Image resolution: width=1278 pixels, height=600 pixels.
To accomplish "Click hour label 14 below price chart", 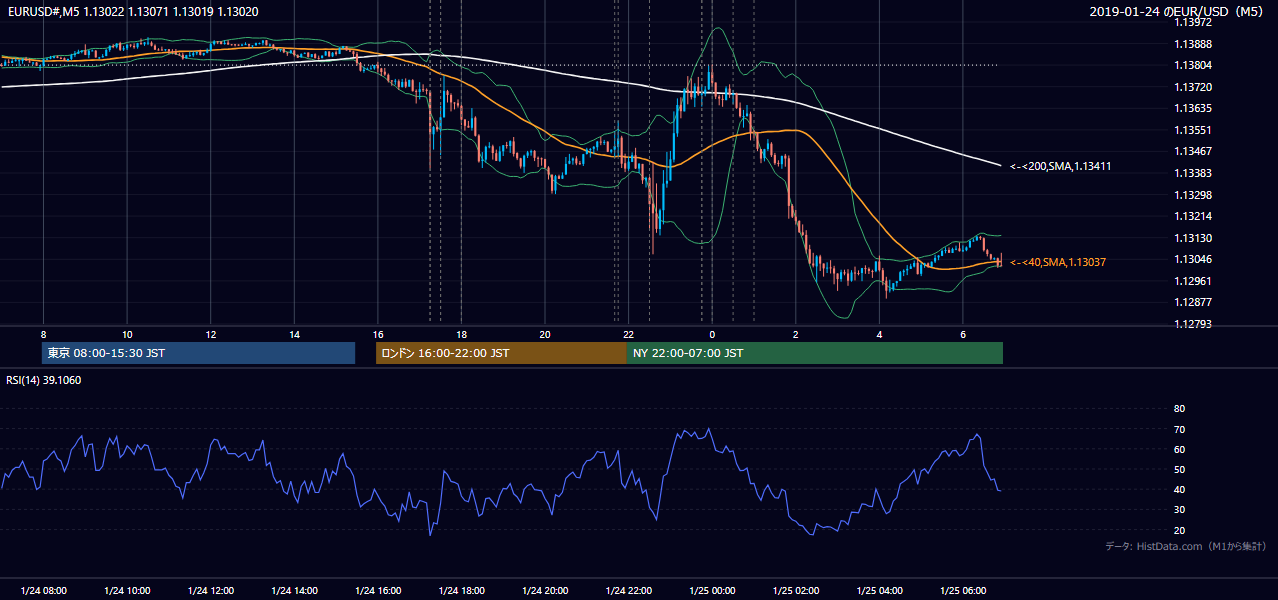I will coord(294,334).
